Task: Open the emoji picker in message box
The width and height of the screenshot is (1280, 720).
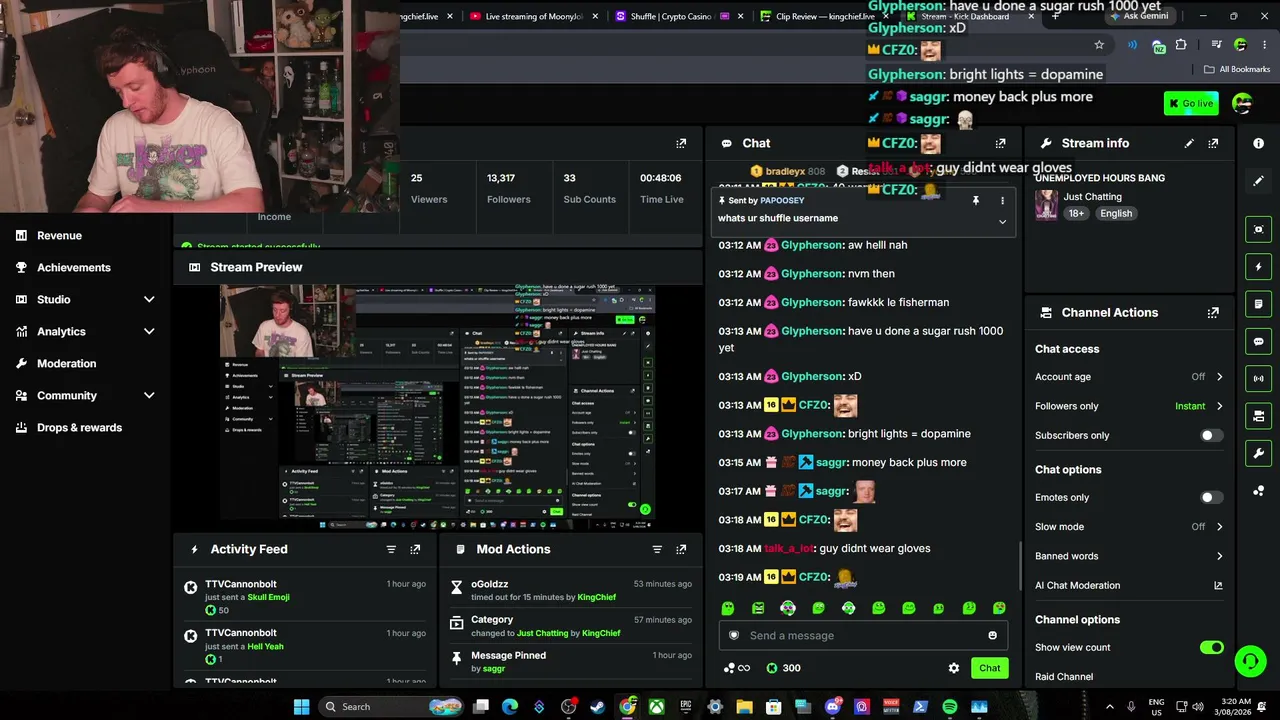Action: 992,635
